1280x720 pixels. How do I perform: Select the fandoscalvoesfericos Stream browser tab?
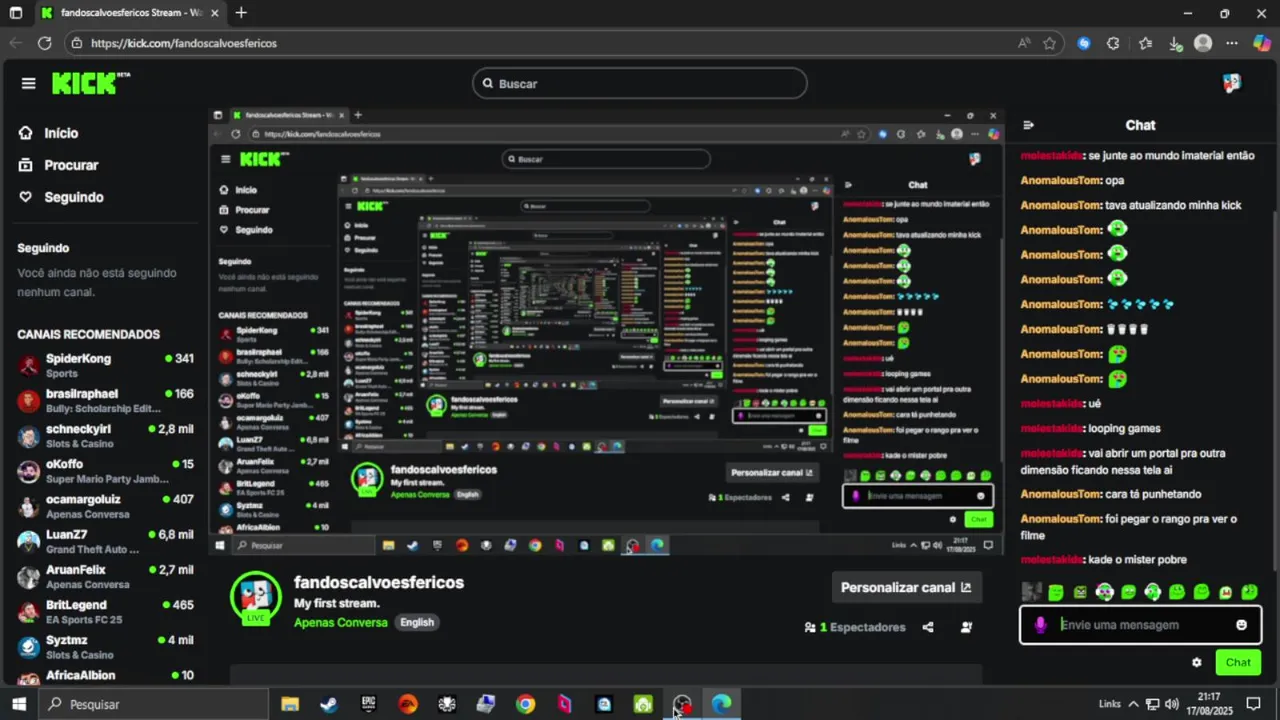tap(130, 13)
